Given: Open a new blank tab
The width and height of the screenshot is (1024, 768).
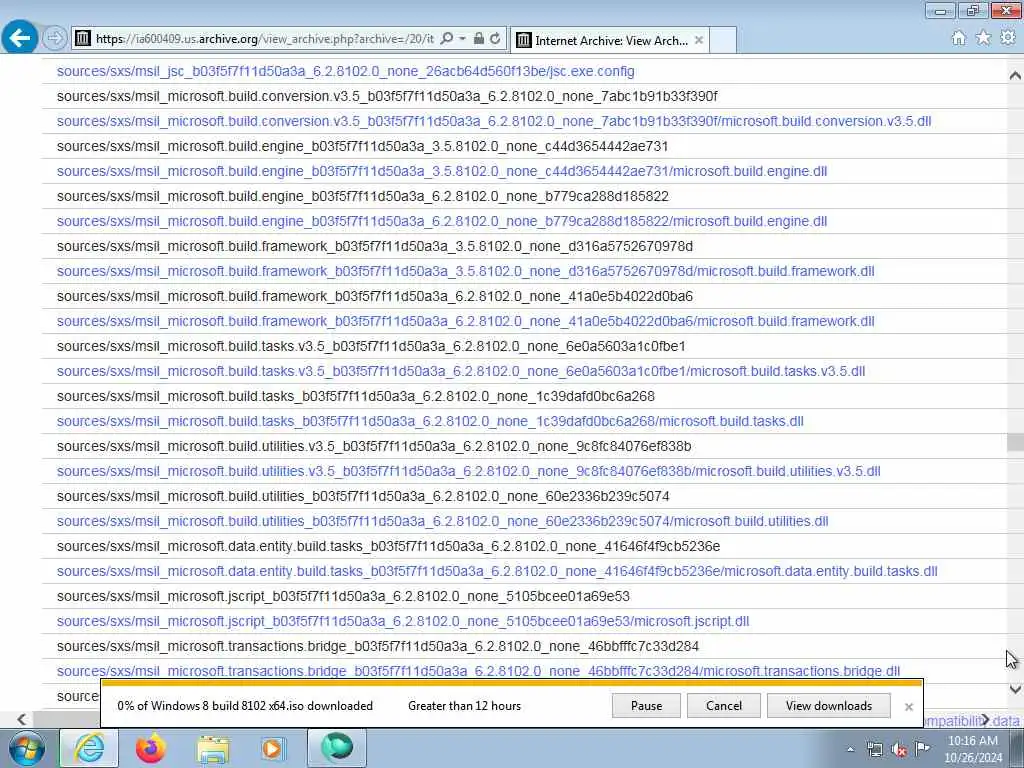Looking at the screenshot, I should tap(723, 40).
